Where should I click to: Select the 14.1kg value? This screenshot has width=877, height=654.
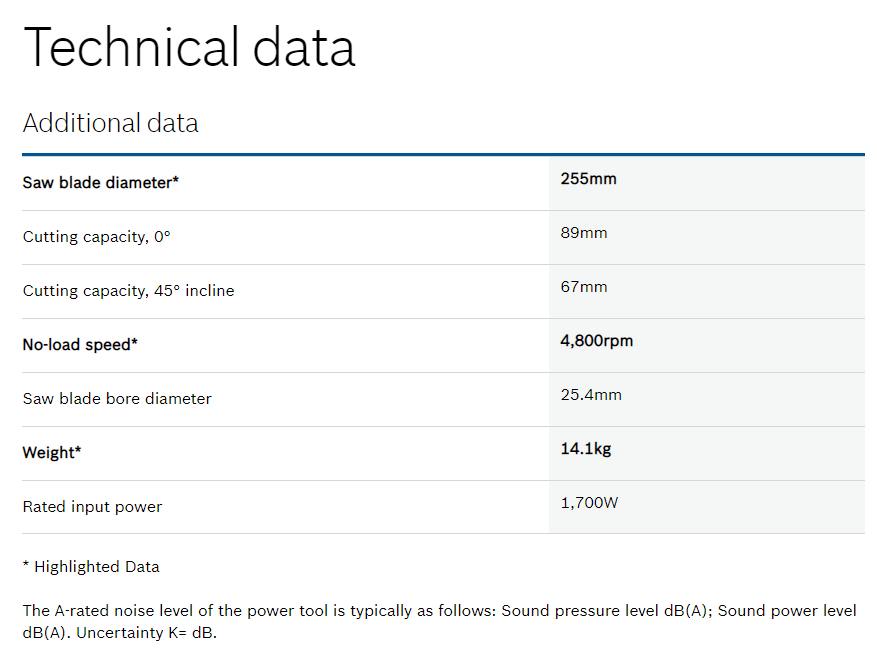[586, 449]
